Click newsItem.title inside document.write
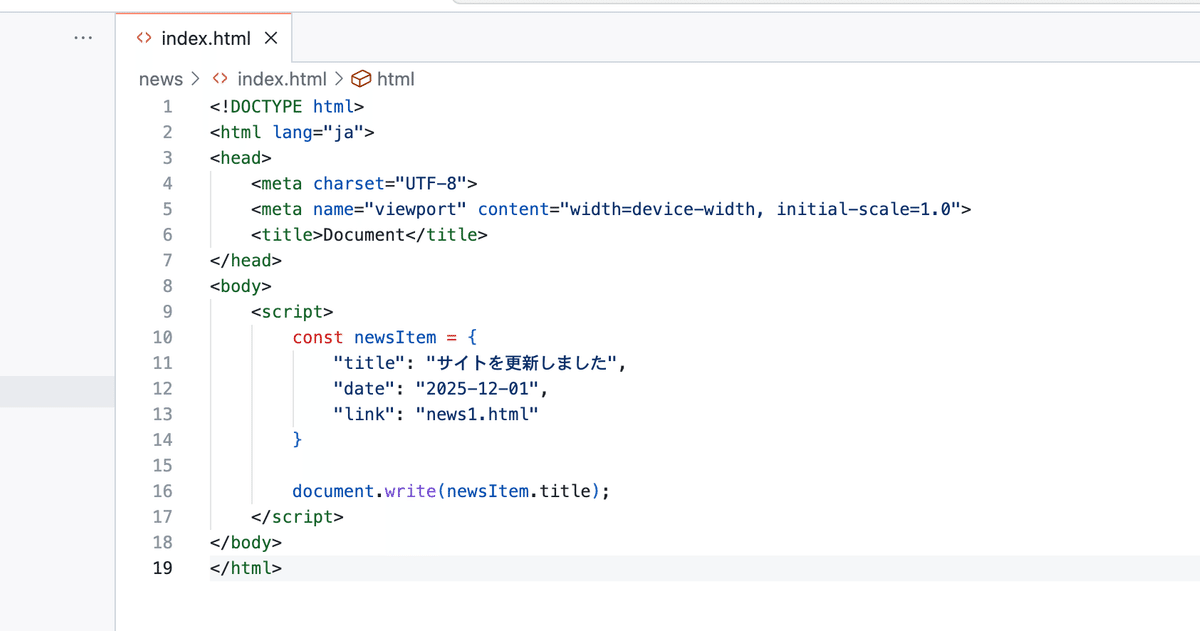The height and width of the screenshot is (631, 1200). (519, 491)
